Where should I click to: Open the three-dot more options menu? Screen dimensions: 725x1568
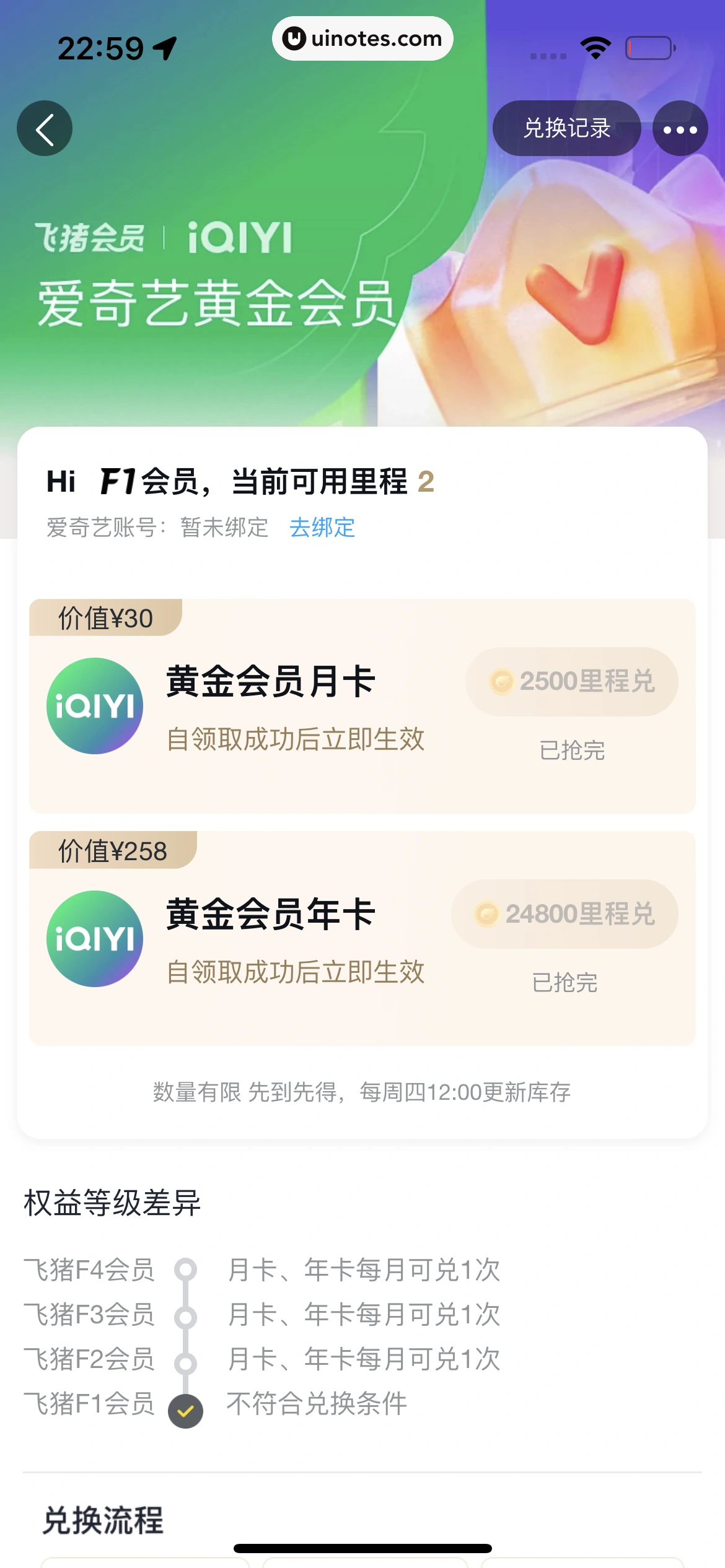(680, 129)
